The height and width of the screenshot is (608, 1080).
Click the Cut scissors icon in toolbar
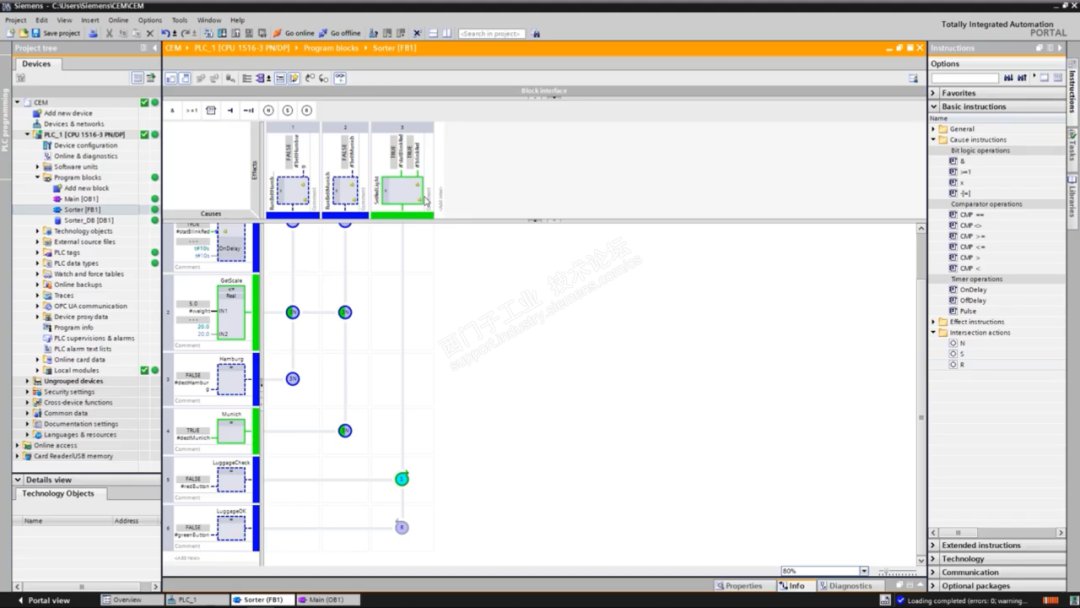tap(109, 33)
